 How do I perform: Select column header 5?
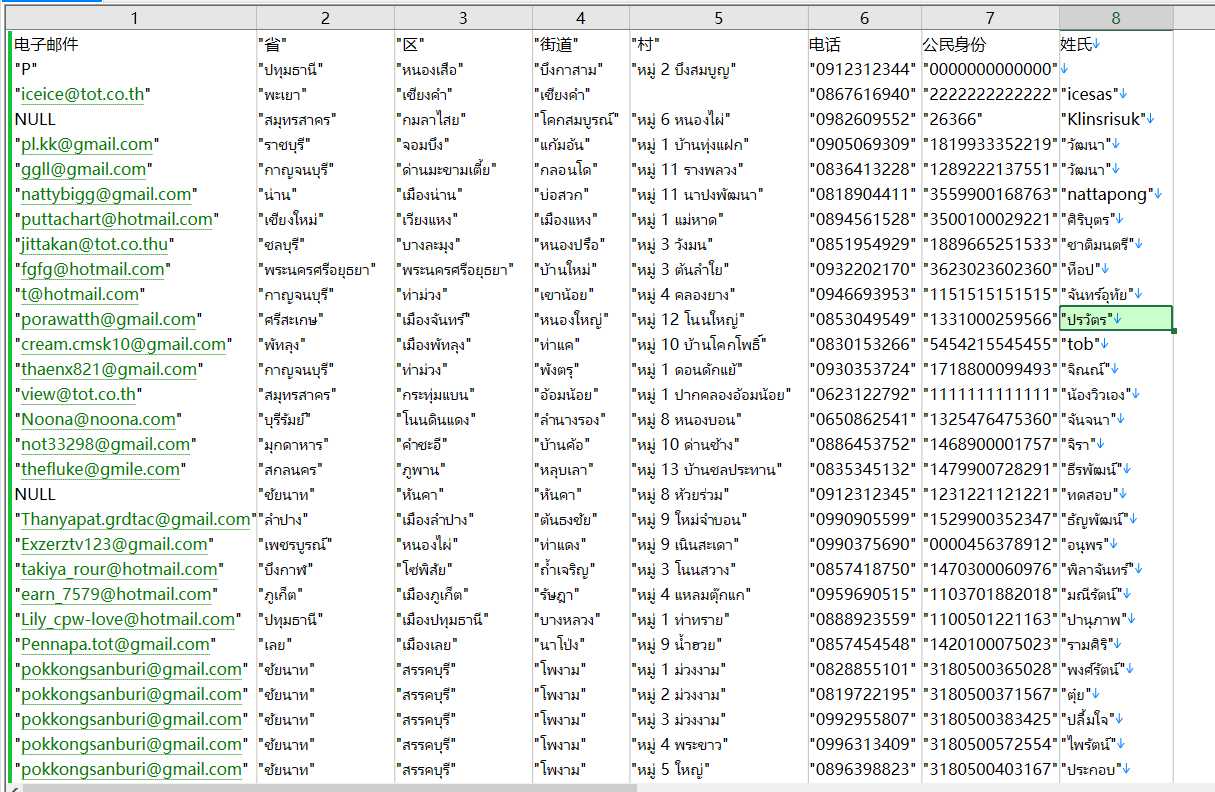click(x=718, y=18)
